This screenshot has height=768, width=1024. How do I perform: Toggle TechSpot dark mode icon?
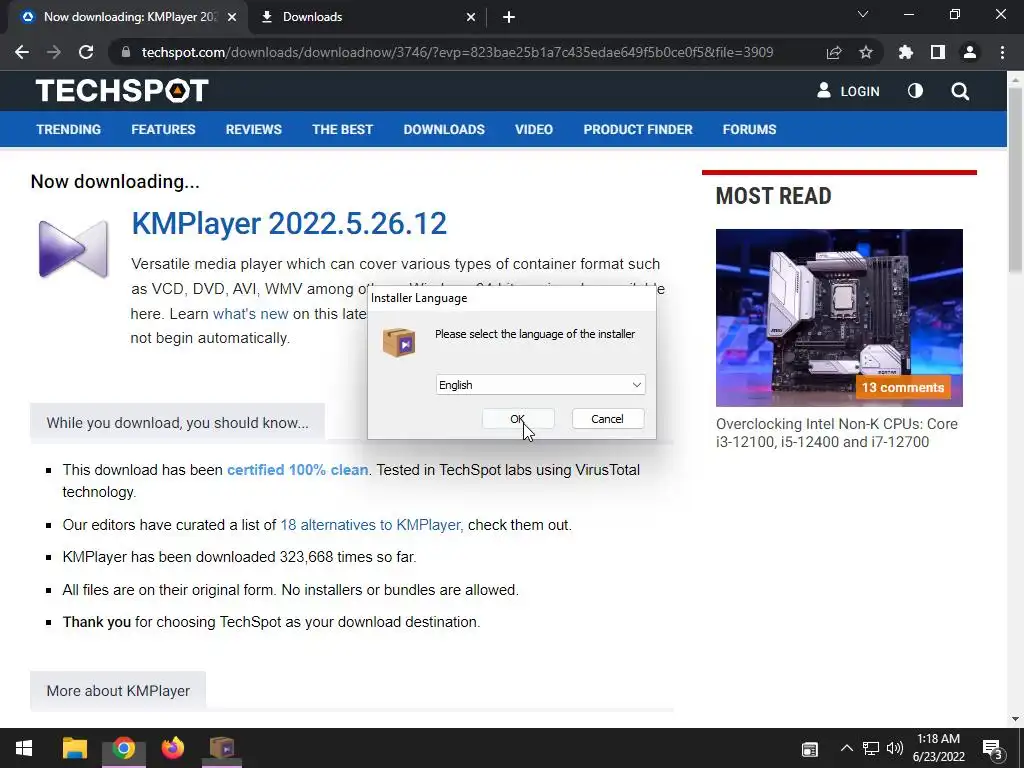pyautogui.click(x=916, y=91)
